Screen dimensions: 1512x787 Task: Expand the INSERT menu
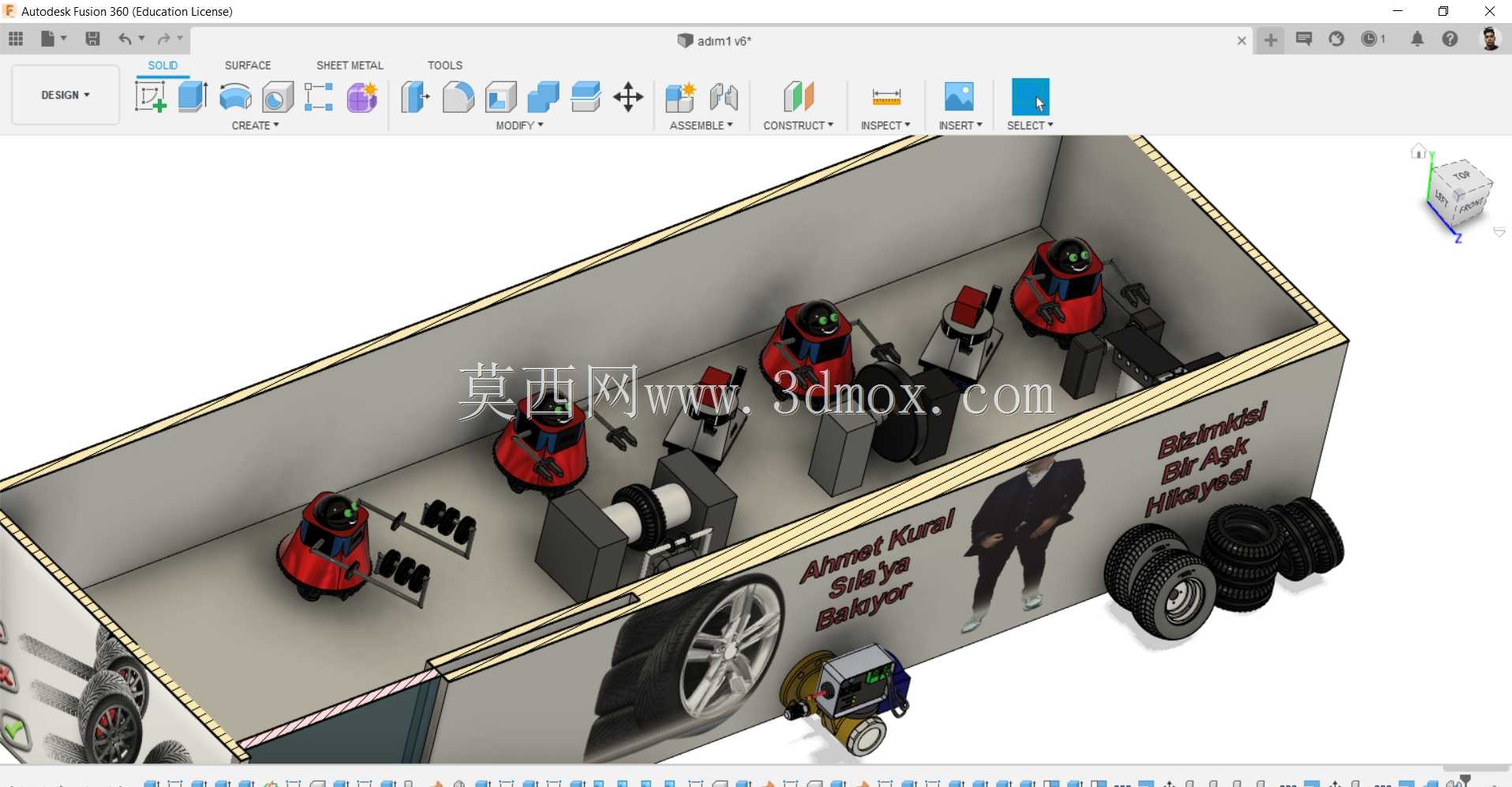960,126
